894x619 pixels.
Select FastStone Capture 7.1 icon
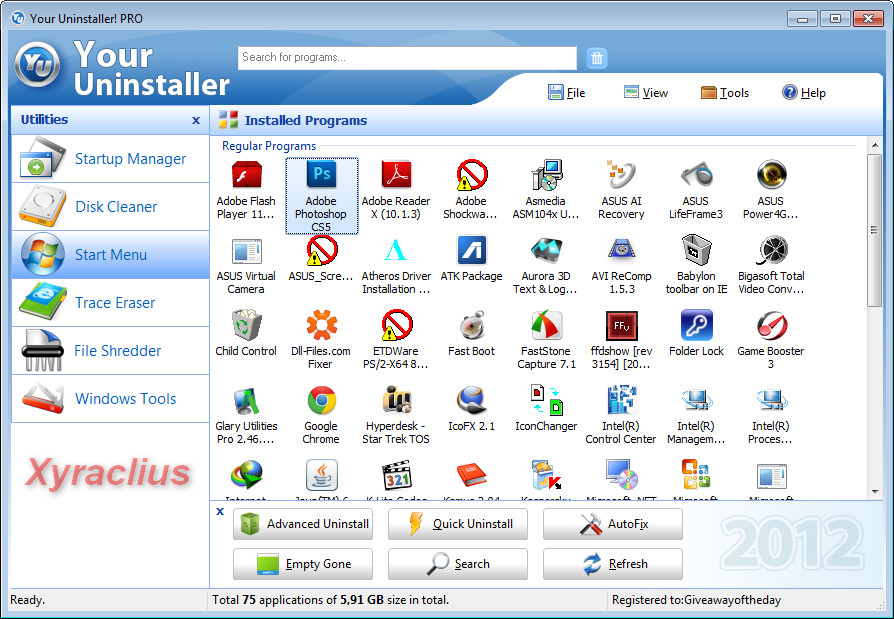(x=546, y=325)
